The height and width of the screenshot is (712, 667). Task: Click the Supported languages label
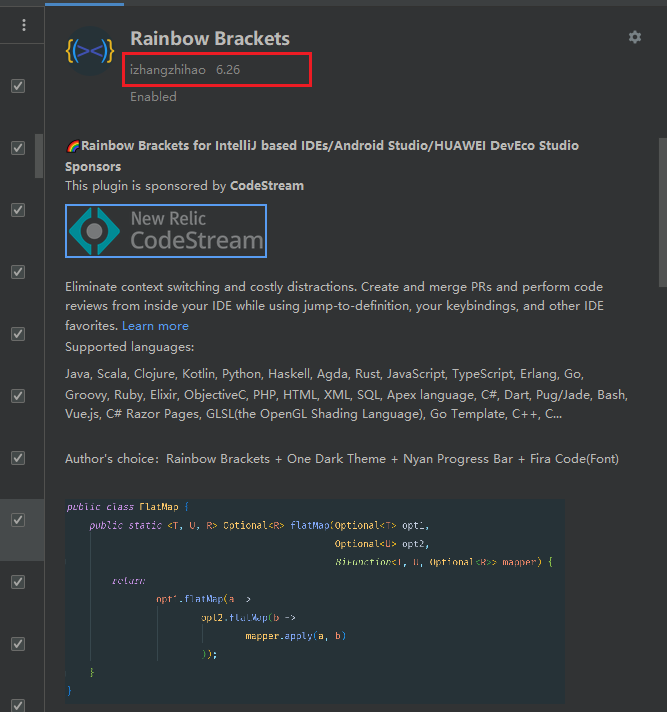(129, 347)
